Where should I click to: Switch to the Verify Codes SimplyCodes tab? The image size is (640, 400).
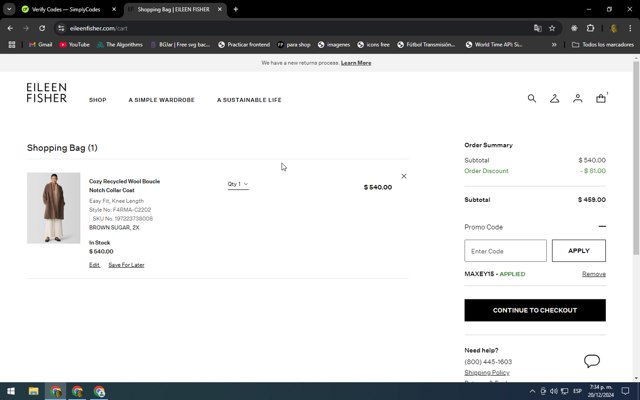click(x=66, y=9)
